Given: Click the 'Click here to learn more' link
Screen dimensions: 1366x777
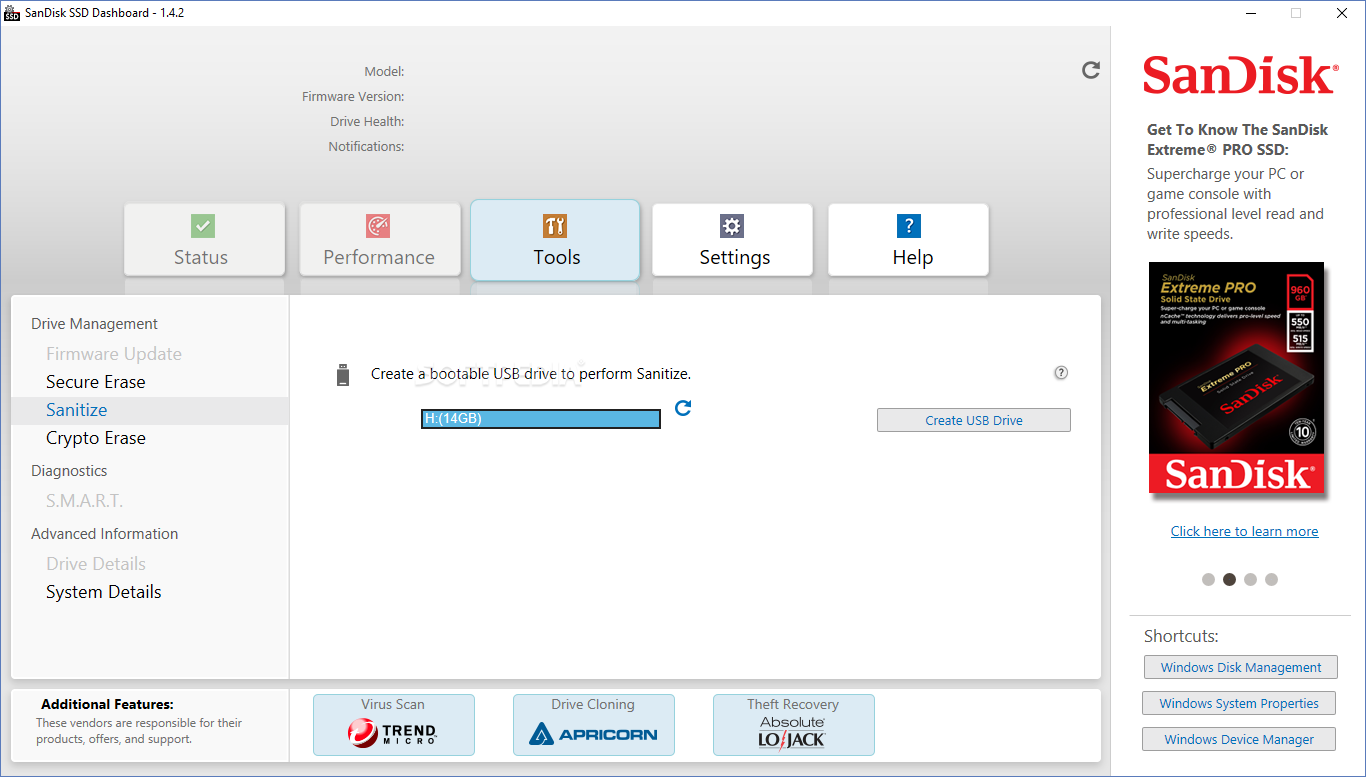Looking at the screenshot, I should [x=1244, y=531].
